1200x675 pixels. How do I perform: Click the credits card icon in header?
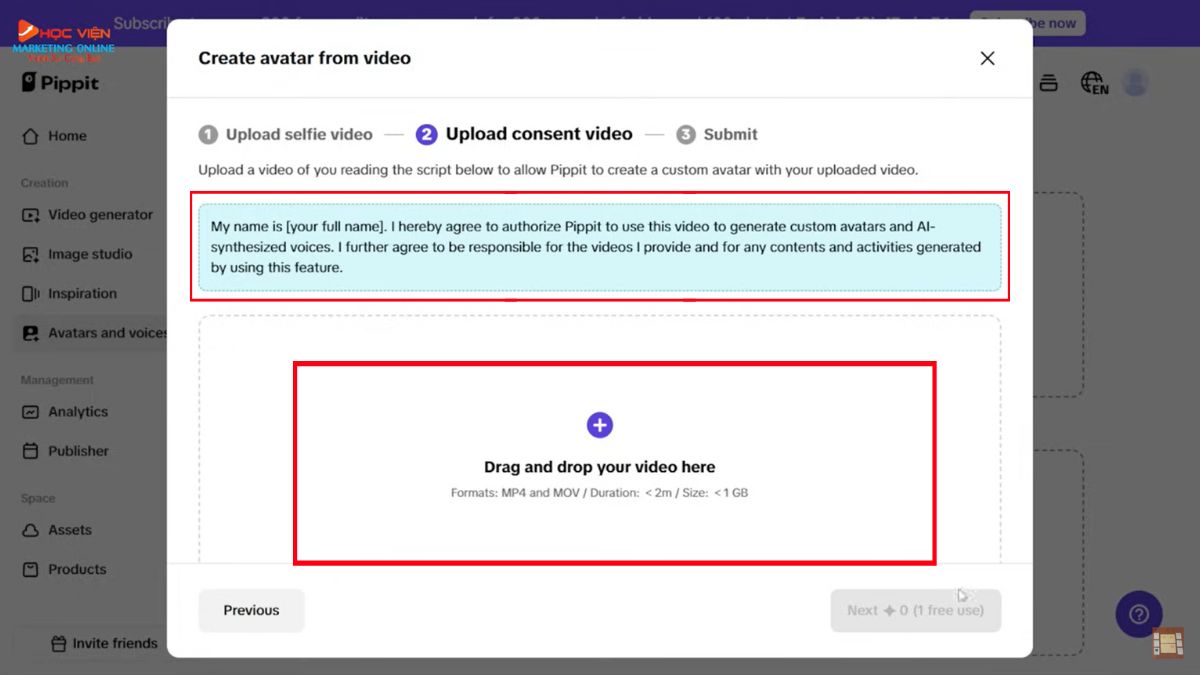(1049, 83)
